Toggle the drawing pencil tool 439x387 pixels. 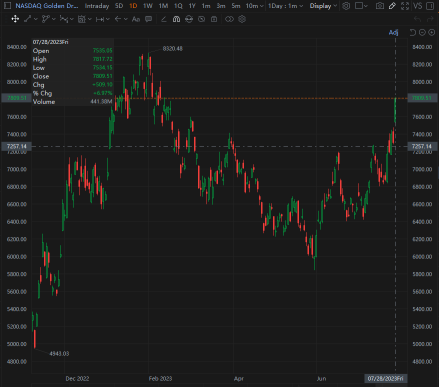click(x=392, y=6)
